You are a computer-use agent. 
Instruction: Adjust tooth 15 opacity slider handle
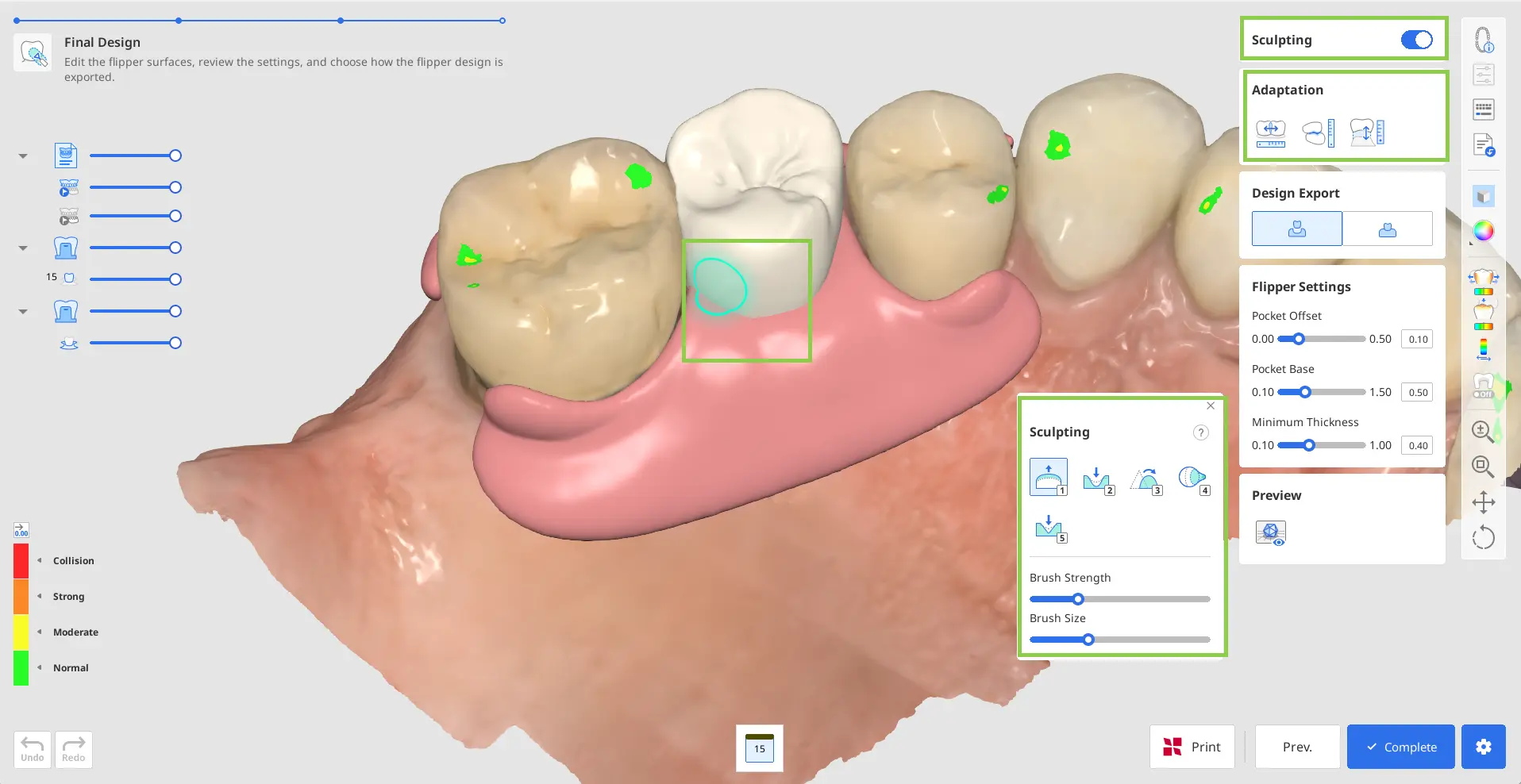(x=175, y=279)
